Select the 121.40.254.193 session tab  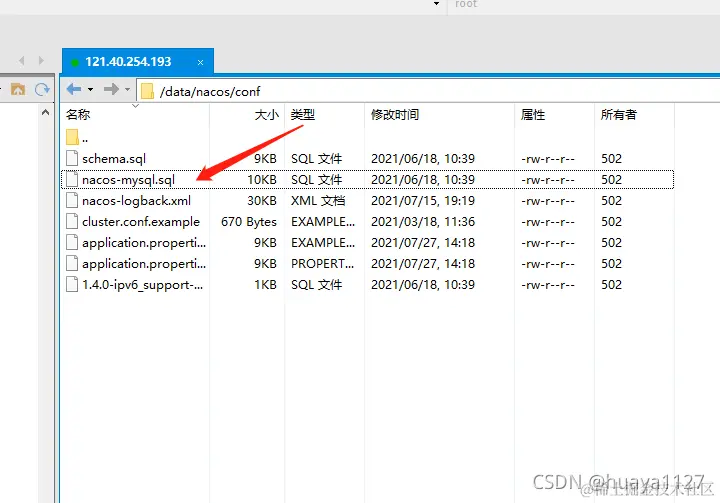pos(138,62)
